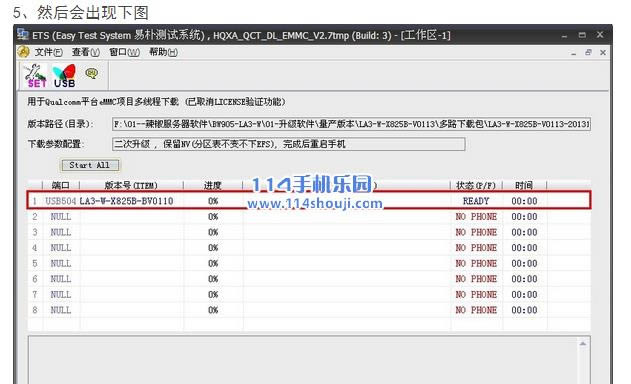Restore the inner workspace child window
Viewport: 631px width, 384px height.
[588, 52]
